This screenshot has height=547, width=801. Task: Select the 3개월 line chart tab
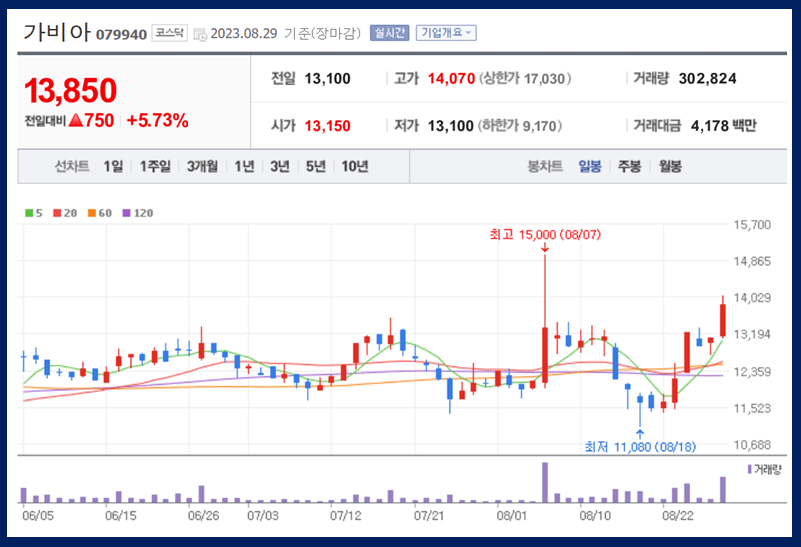click(202, 167)
